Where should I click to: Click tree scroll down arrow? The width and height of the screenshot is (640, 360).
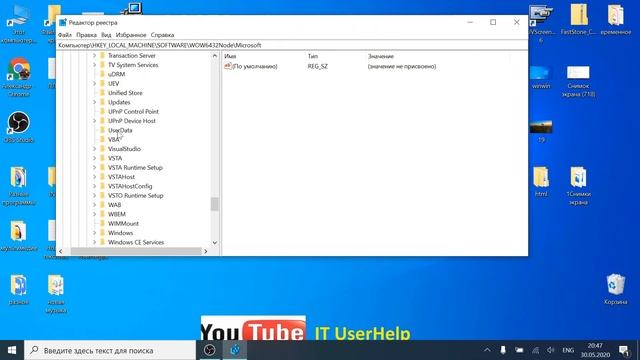[x=215, y=242]
